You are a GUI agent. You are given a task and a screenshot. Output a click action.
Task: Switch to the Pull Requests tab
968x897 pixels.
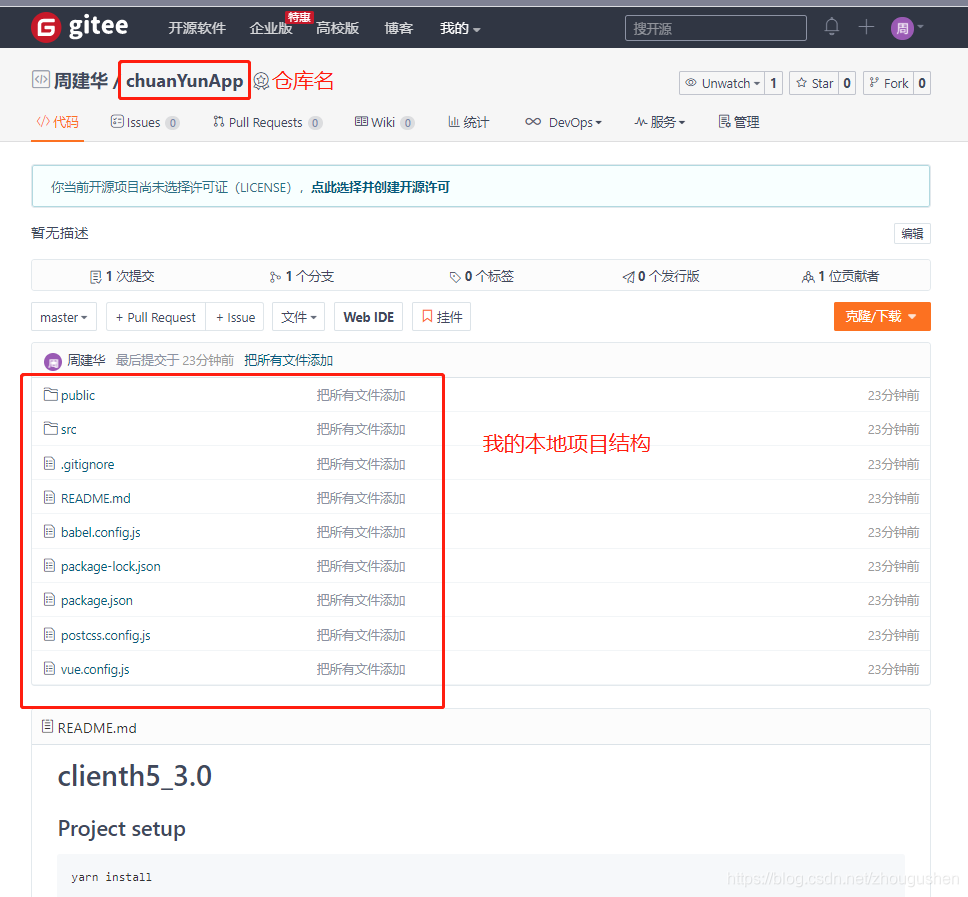coord(267,122)
